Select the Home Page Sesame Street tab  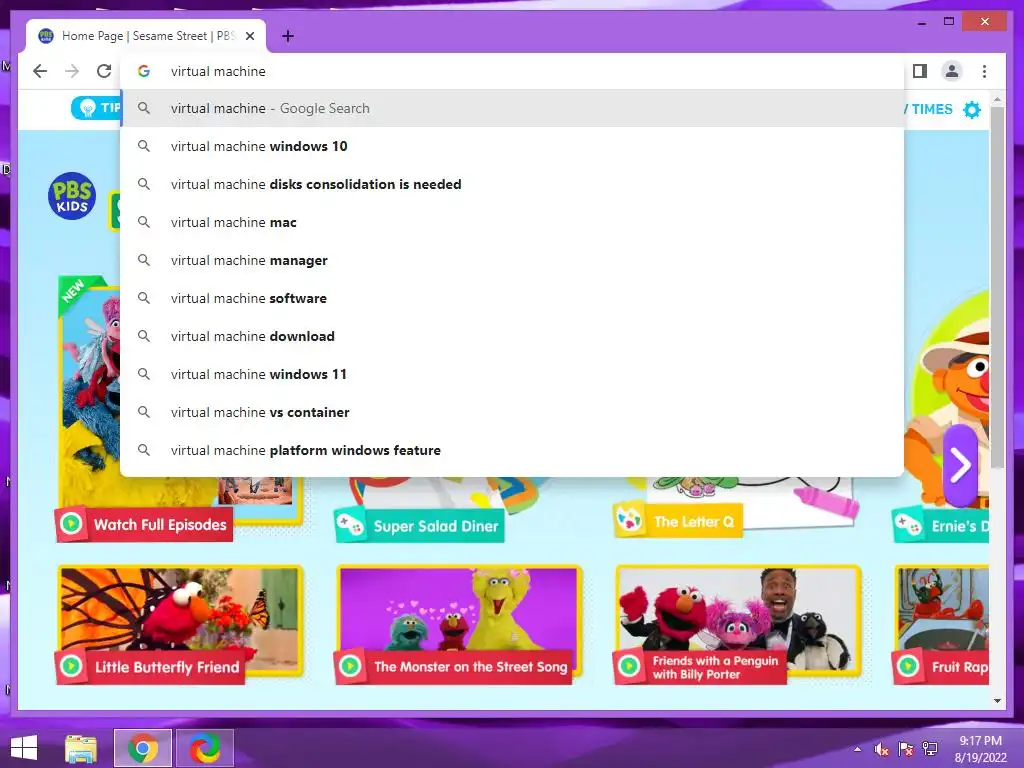146,36
